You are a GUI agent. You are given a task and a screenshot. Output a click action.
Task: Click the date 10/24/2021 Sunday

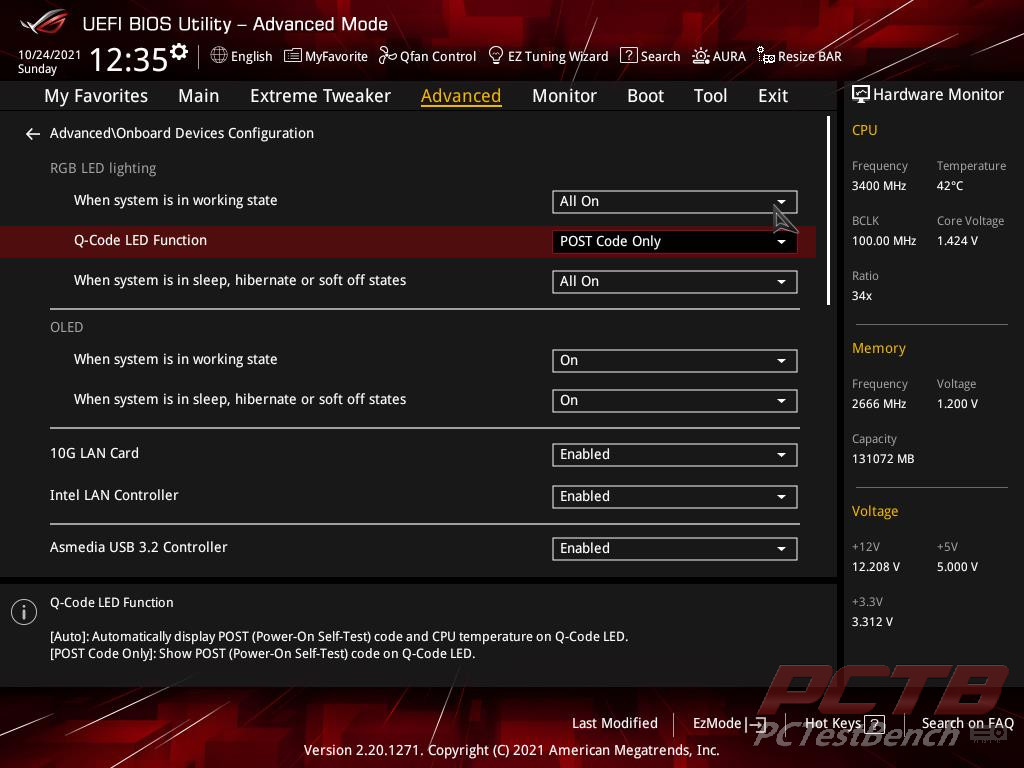pos(49,61)
